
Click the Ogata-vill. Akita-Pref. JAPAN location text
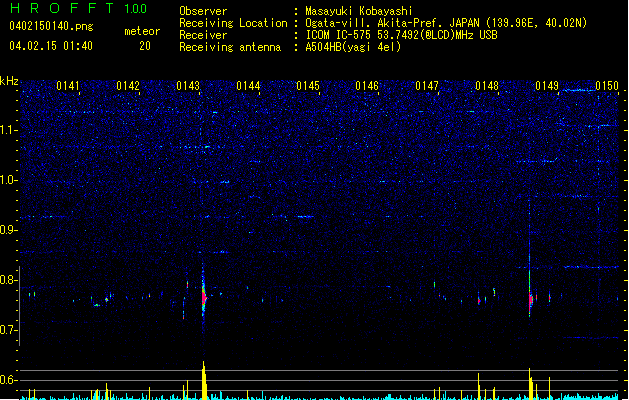[x=446, y=23]
